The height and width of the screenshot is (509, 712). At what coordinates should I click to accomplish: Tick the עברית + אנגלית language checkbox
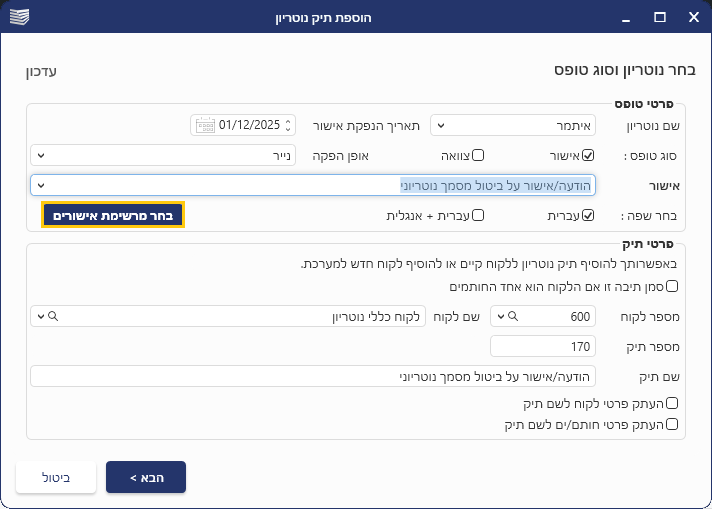click(x=478, y=215)
